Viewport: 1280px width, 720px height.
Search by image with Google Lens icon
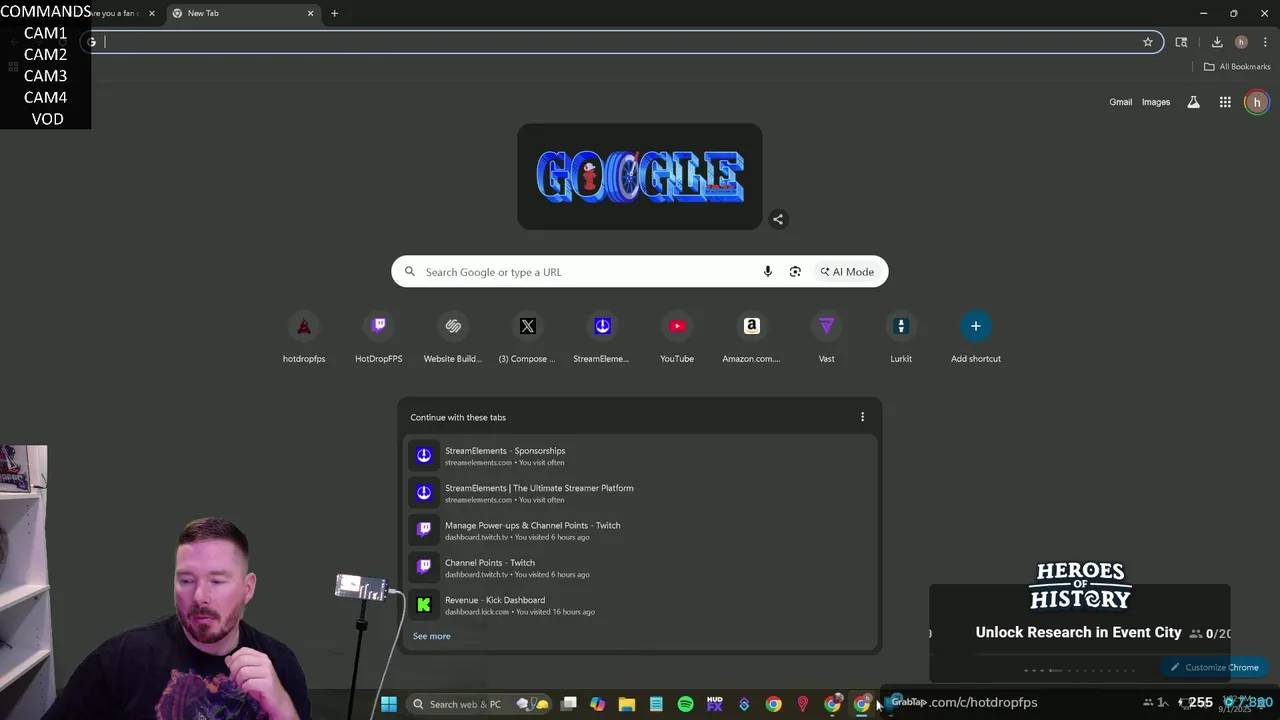(x=795, y=272)
